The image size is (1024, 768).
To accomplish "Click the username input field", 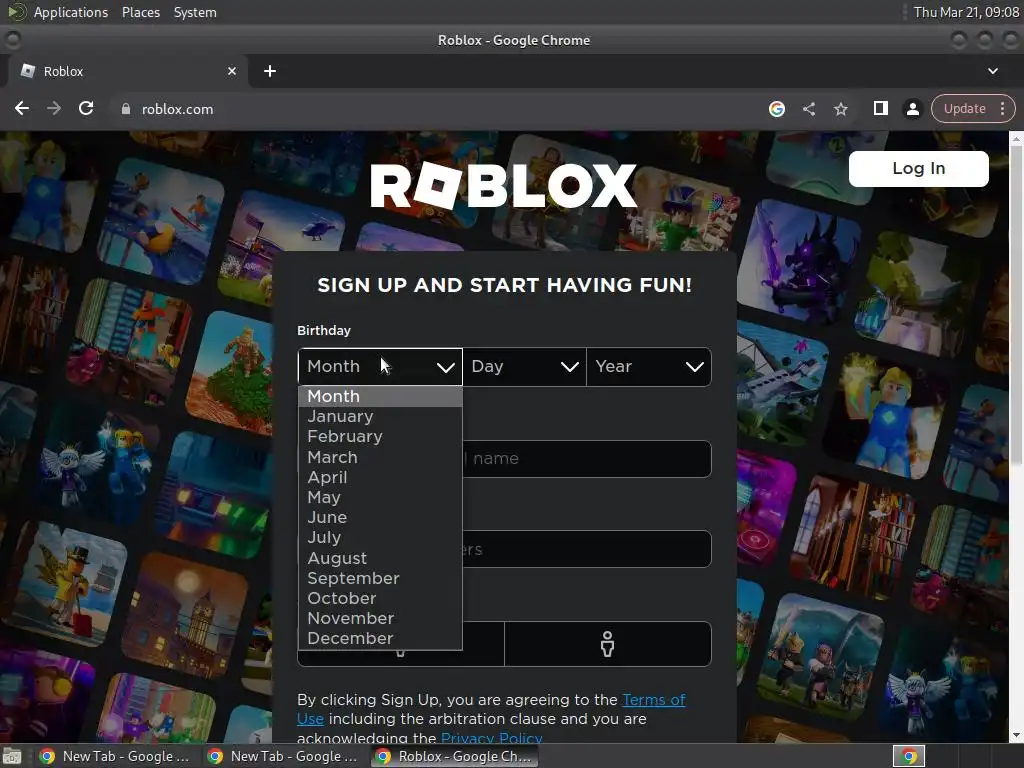I will pyautogui.click(x=586, y=458).
